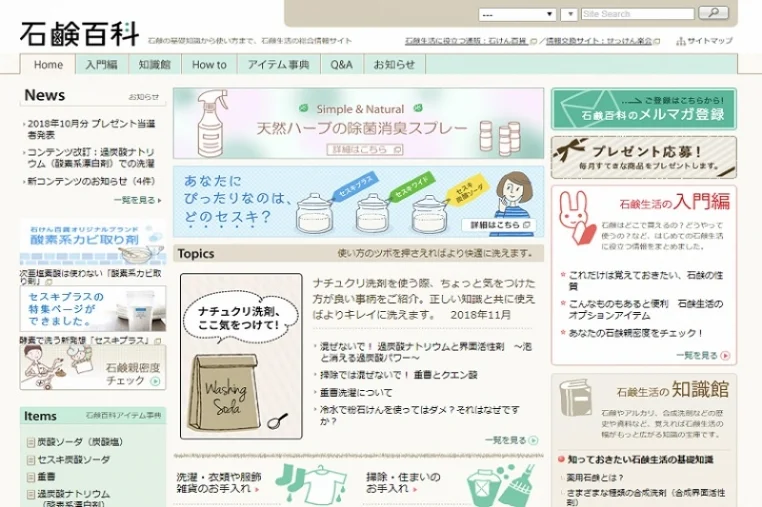762x507 pixels.
Task: Click the spray bottle illustration in banner
Action: click(212, 123)
